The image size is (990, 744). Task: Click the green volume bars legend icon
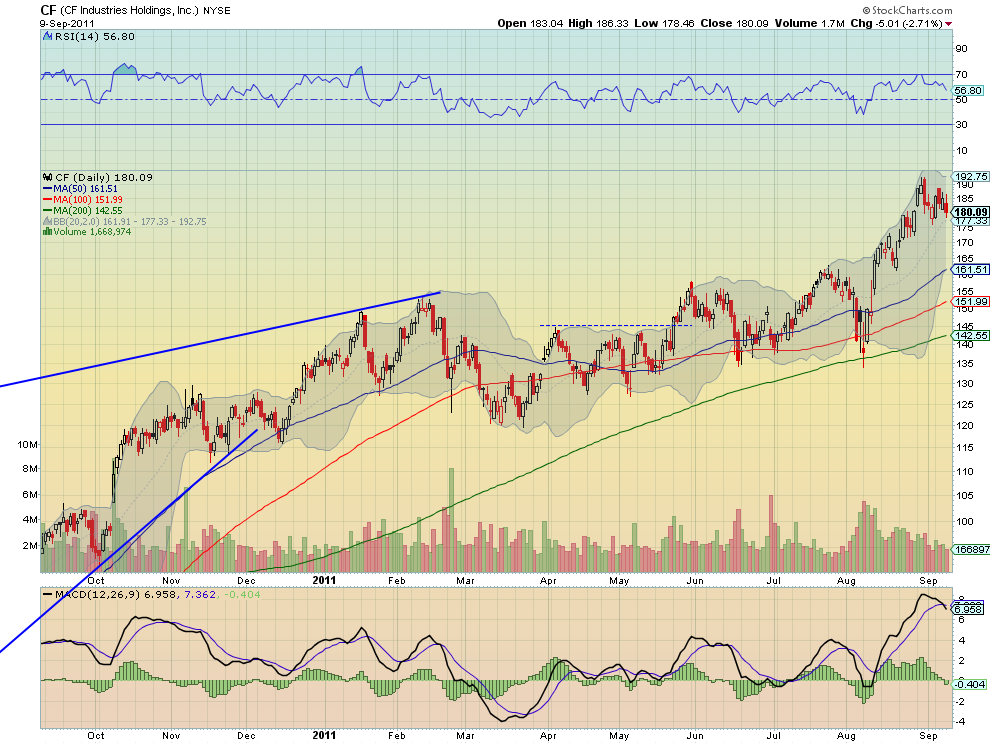click(x=47, y=232)
